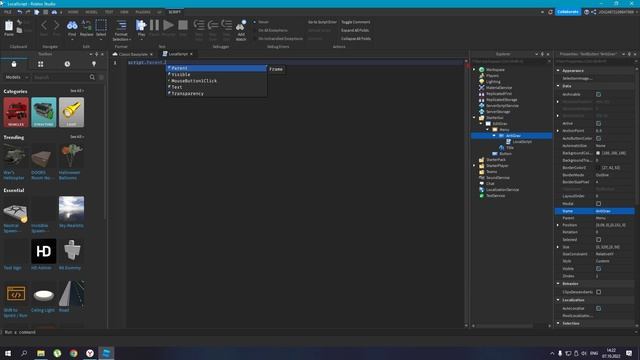Switch to the VIEW ribbon tab
Image resolution: width=640 pixels, height=360 pixels.
[124, 12]
